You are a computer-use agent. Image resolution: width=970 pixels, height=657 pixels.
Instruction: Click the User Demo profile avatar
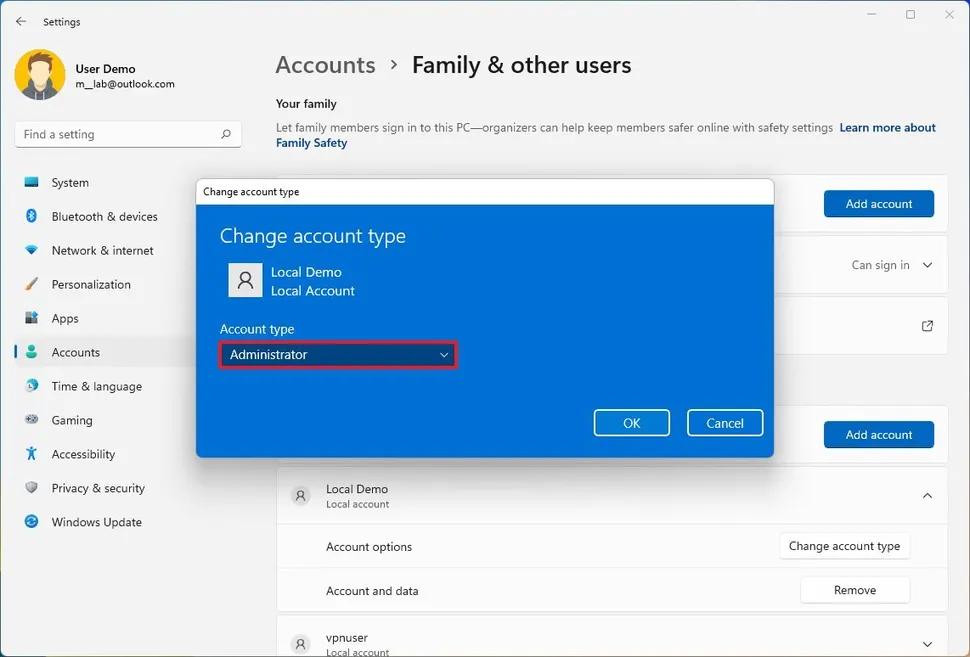point(40,75)
